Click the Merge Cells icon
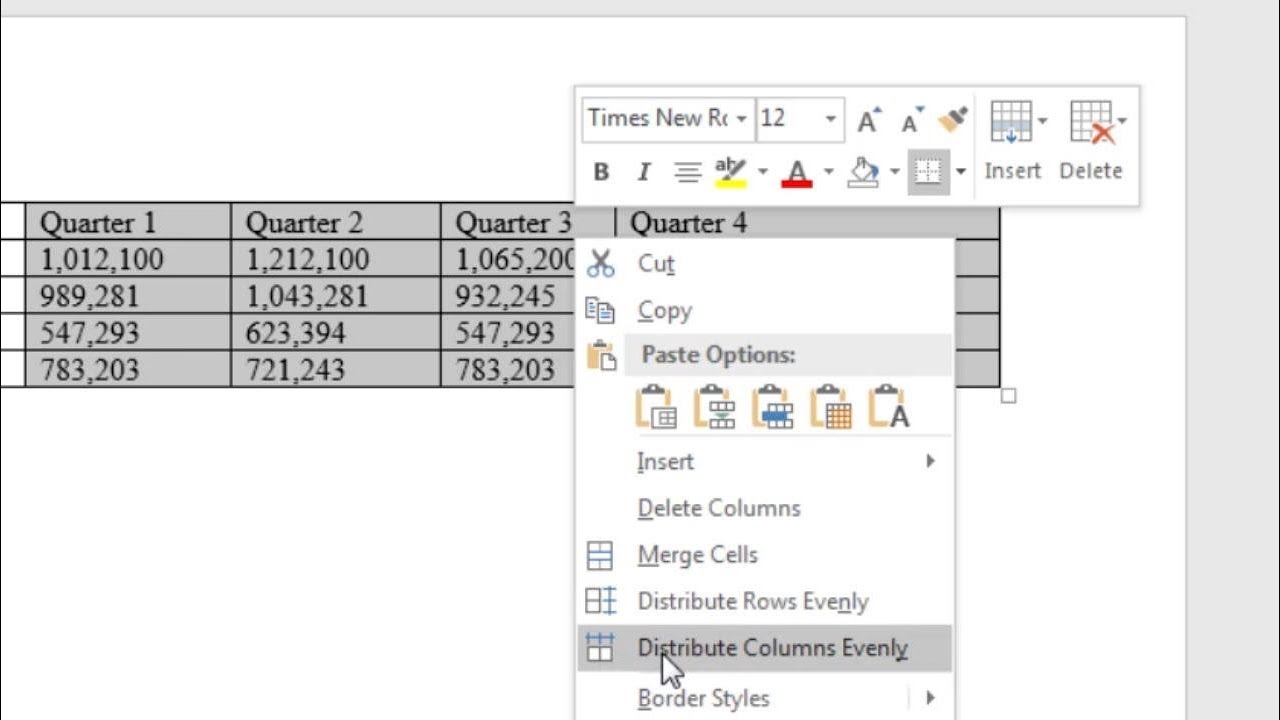Image resolution: width=1280 pixels, height=720 pixels. (x=600, y=555)
